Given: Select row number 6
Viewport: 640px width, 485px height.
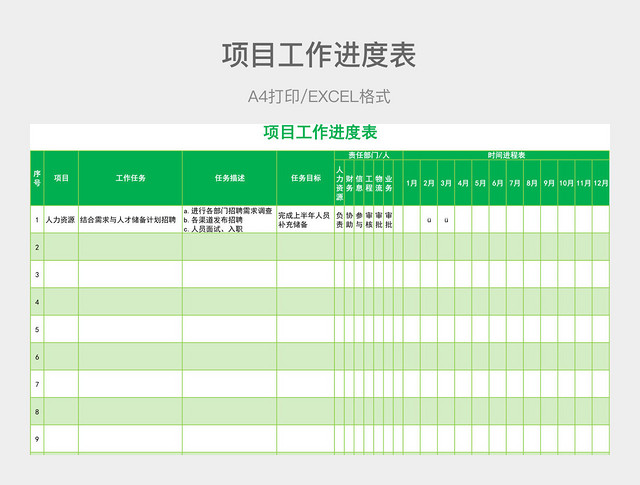Looking at the screenshot, I should [37, 357].
